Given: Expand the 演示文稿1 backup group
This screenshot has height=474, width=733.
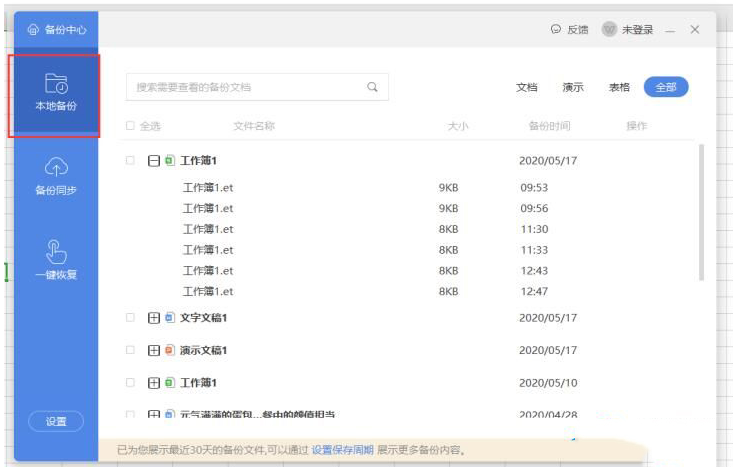Looking at the screenshot, I should click(153, 350).
